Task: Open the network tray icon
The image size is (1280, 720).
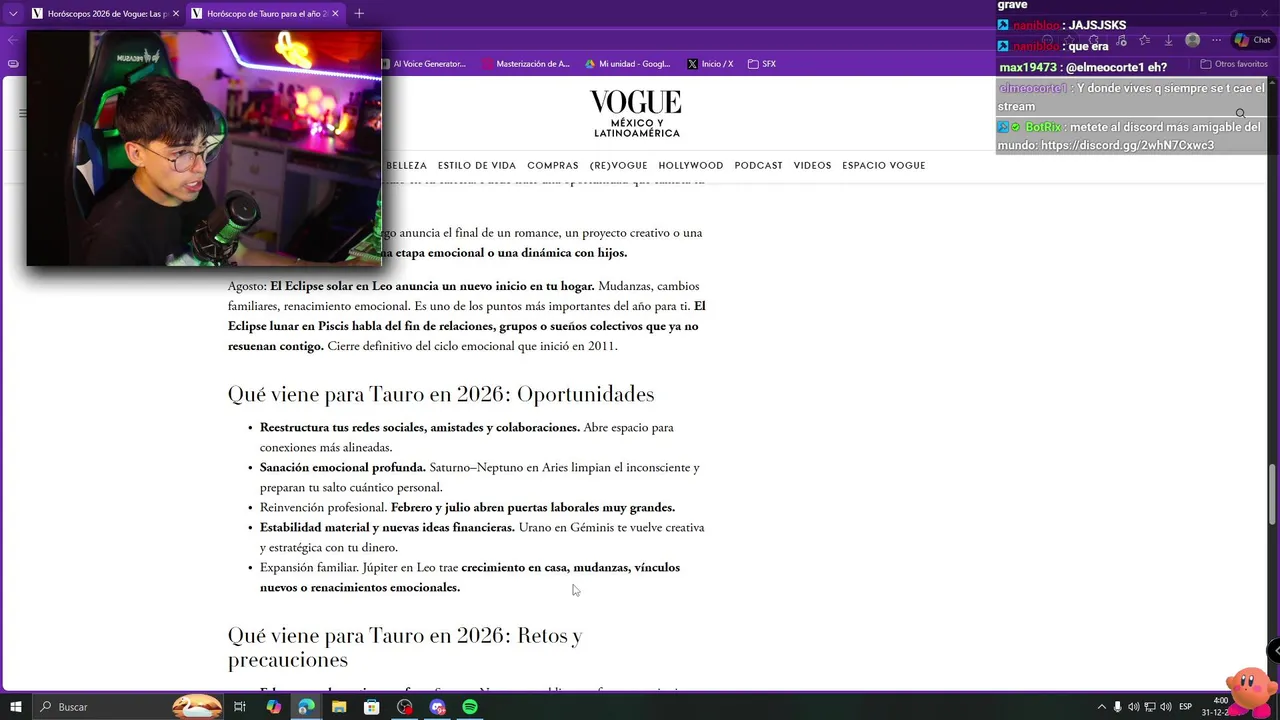Action: point(1150,707)
